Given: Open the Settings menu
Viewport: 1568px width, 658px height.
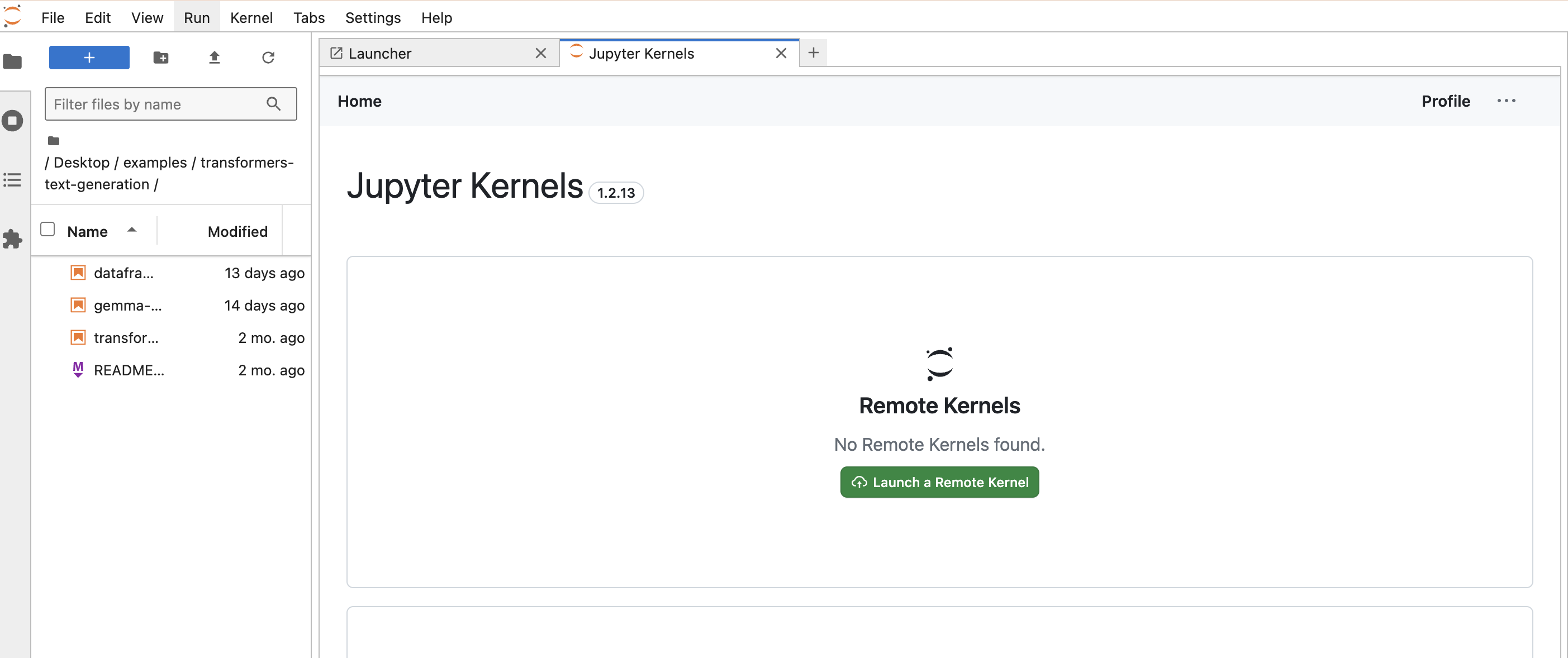Looking at the screenshot, I should (373, 18).
